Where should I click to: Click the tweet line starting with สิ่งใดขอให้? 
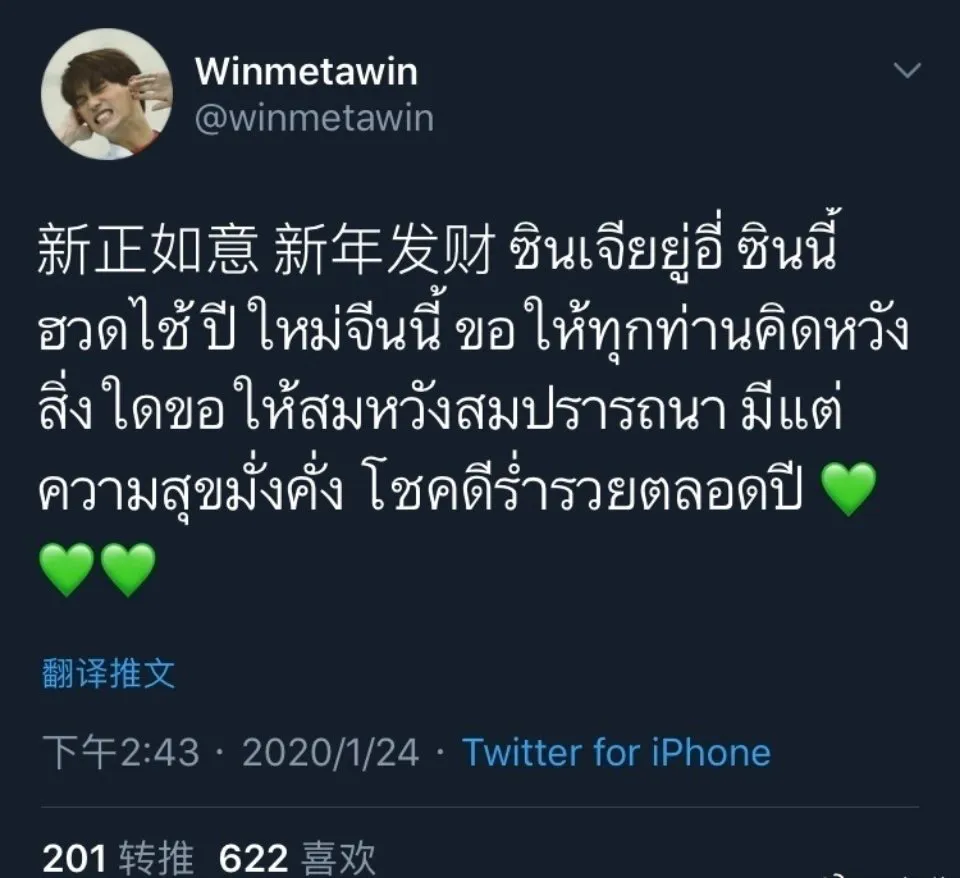coord(441,408)
